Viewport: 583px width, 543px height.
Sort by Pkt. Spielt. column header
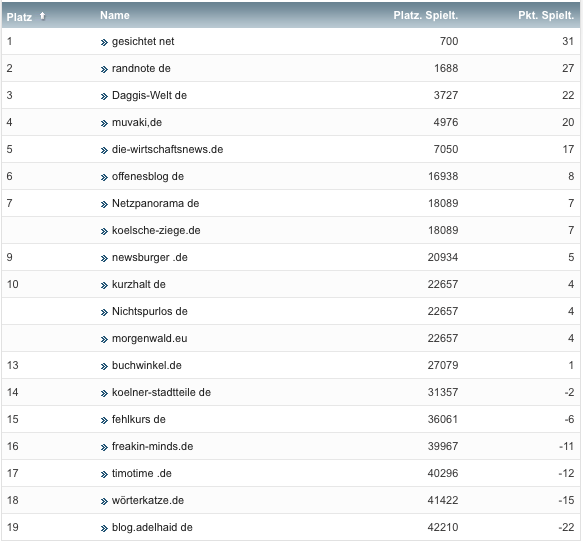546,15
